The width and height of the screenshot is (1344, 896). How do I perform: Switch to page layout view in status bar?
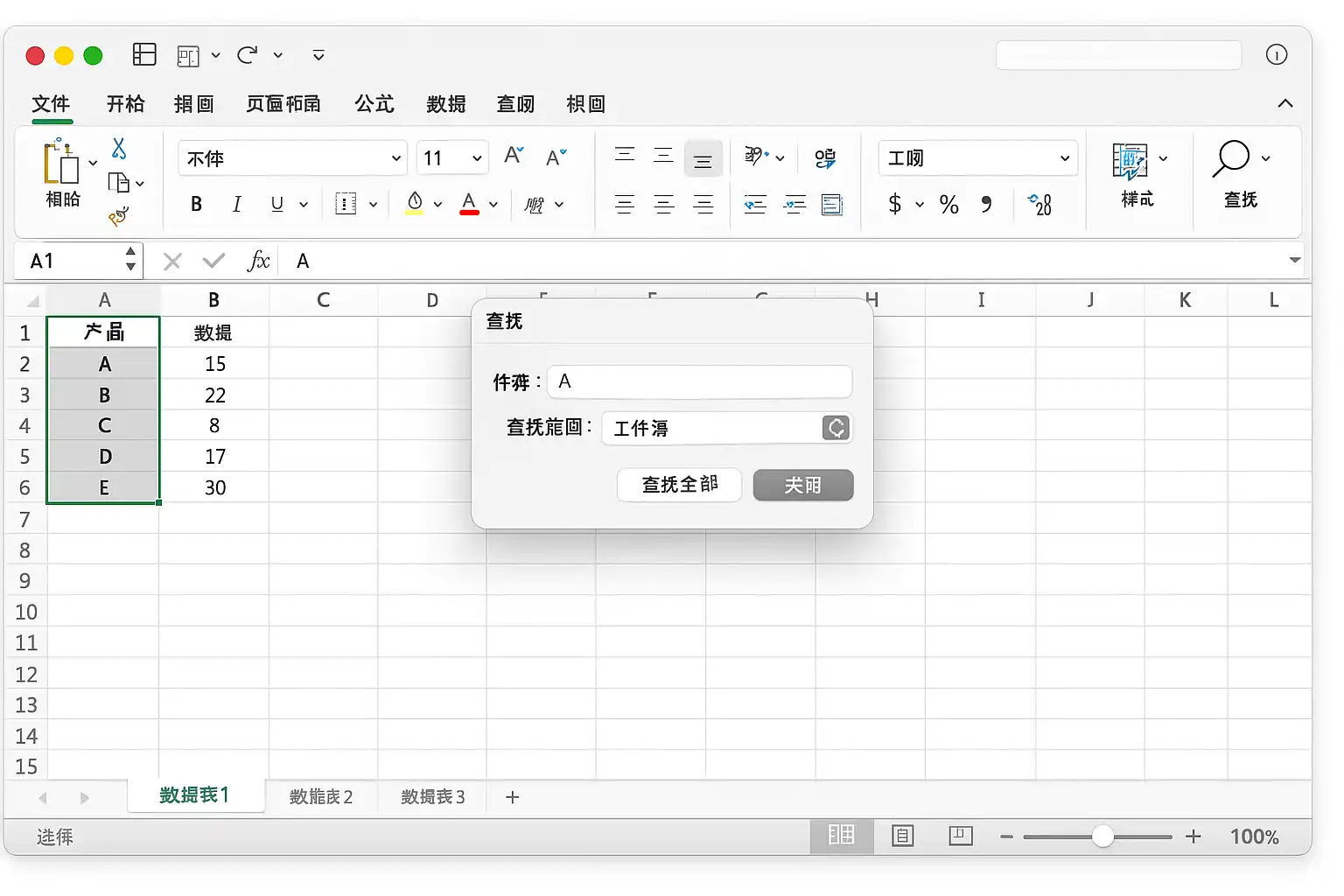coord(902,836)
